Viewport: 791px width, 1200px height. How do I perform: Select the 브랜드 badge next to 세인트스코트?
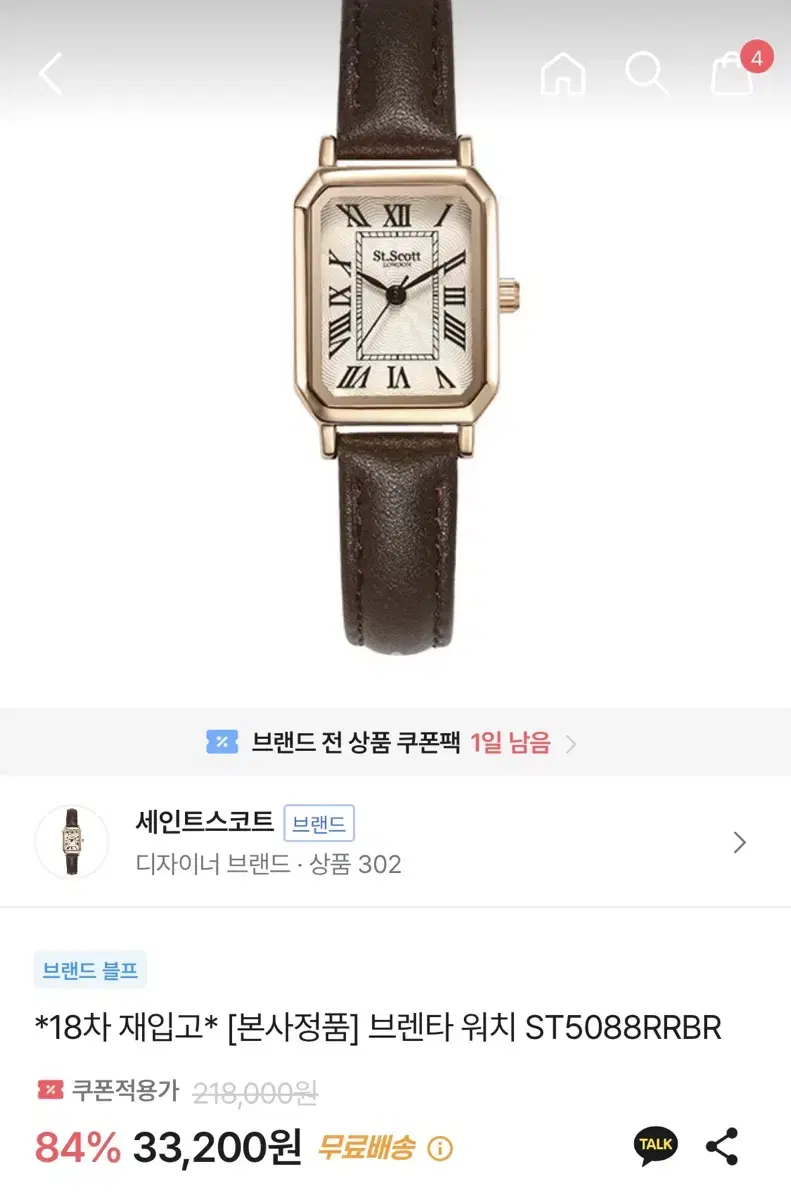click(x=319, y=824)
